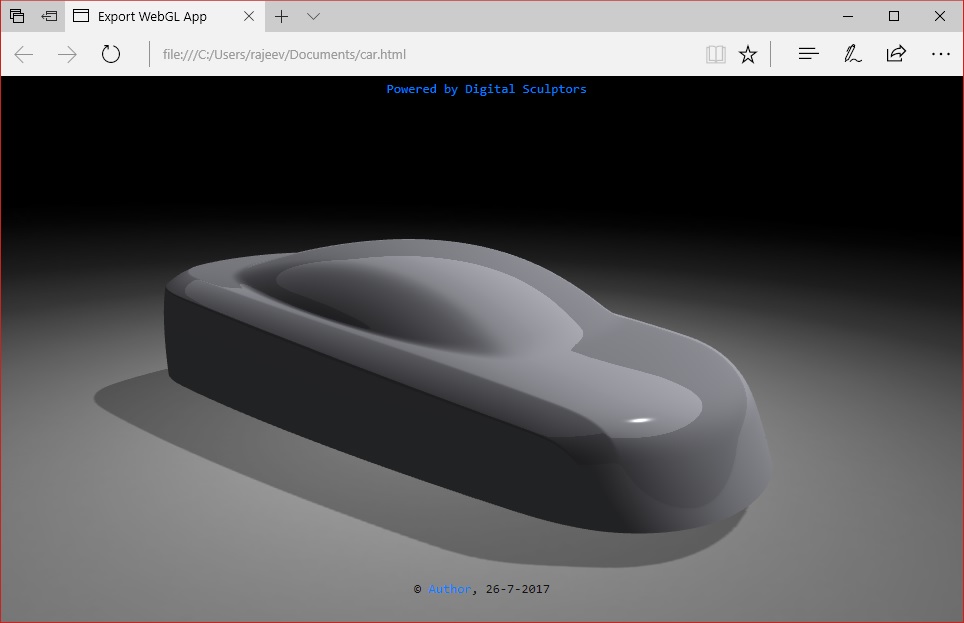Set these tabs aside icon
This screenshot has height=623, width=964.
point(49,16)
